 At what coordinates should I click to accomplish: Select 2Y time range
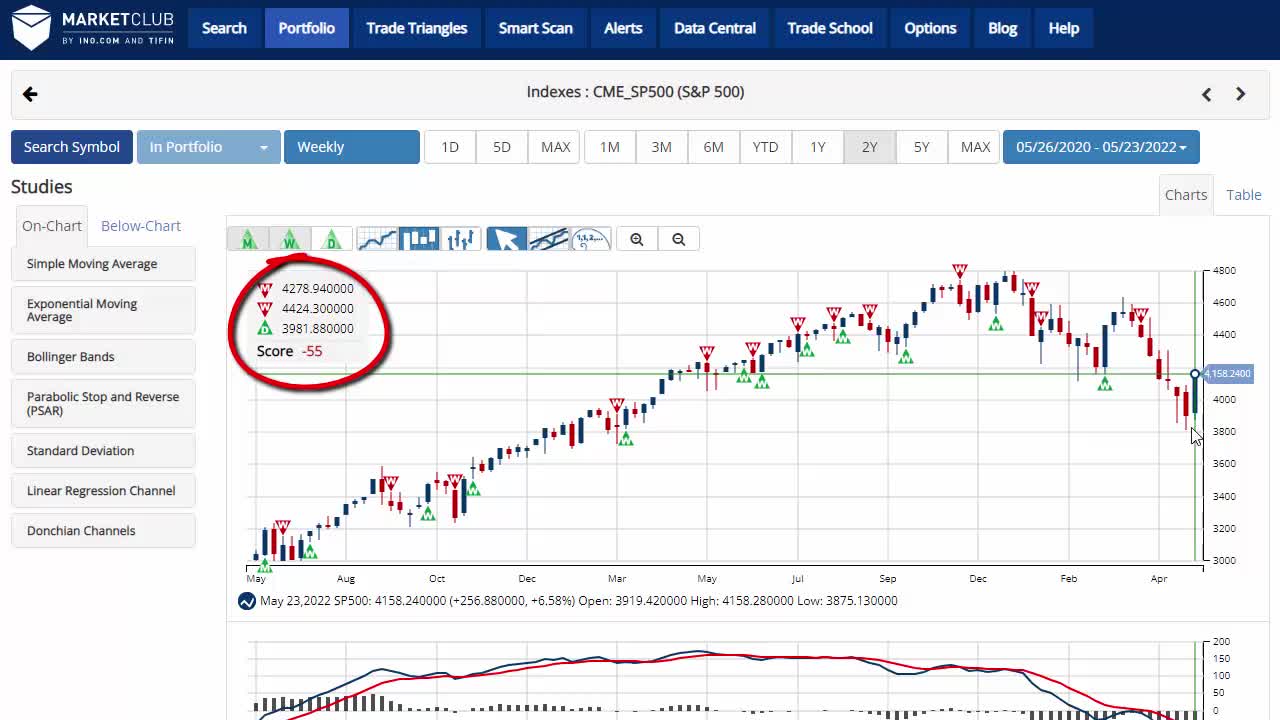(x=870, y=147)
